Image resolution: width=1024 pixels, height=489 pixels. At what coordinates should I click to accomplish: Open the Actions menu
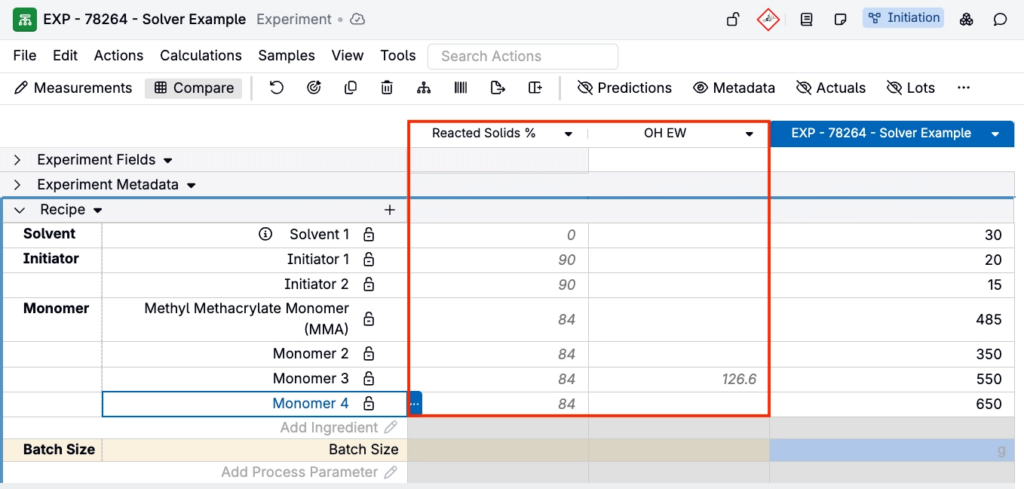pyautogui.click(x=119, y=56)
